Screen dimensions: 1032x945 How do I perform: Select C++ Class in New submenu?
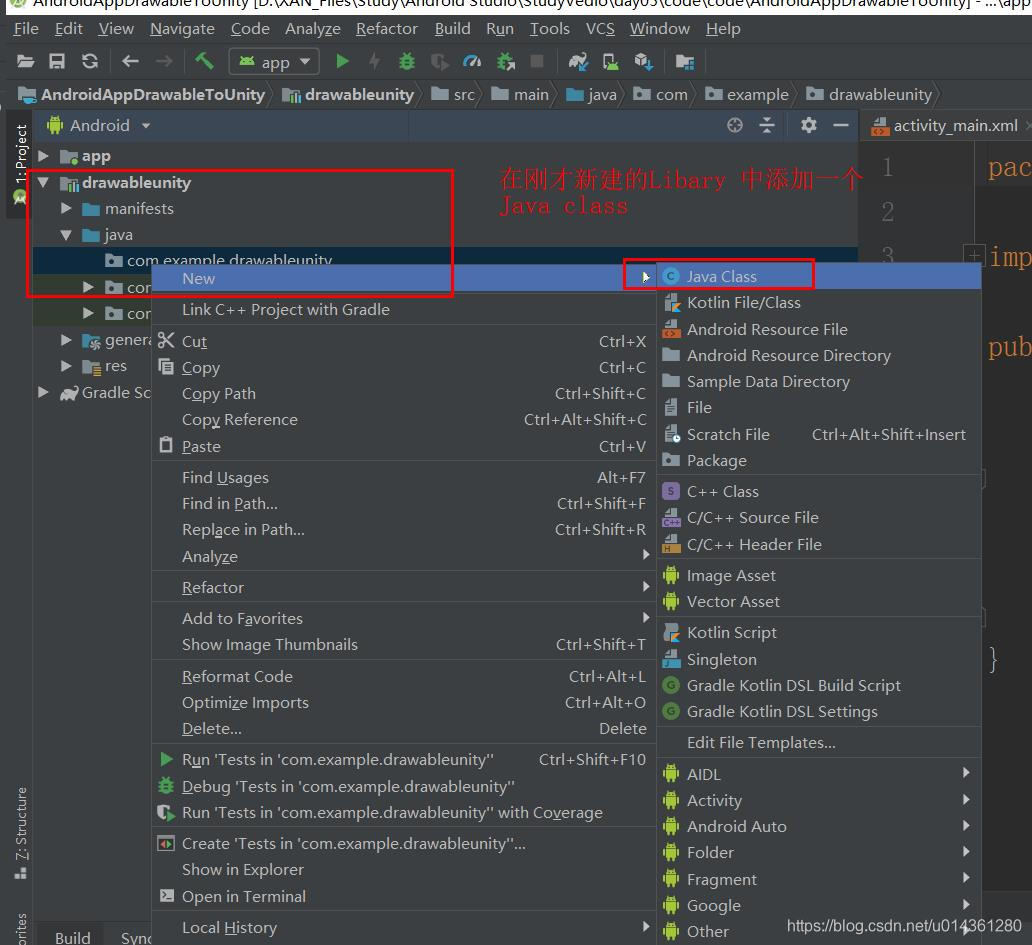point(819,492)
